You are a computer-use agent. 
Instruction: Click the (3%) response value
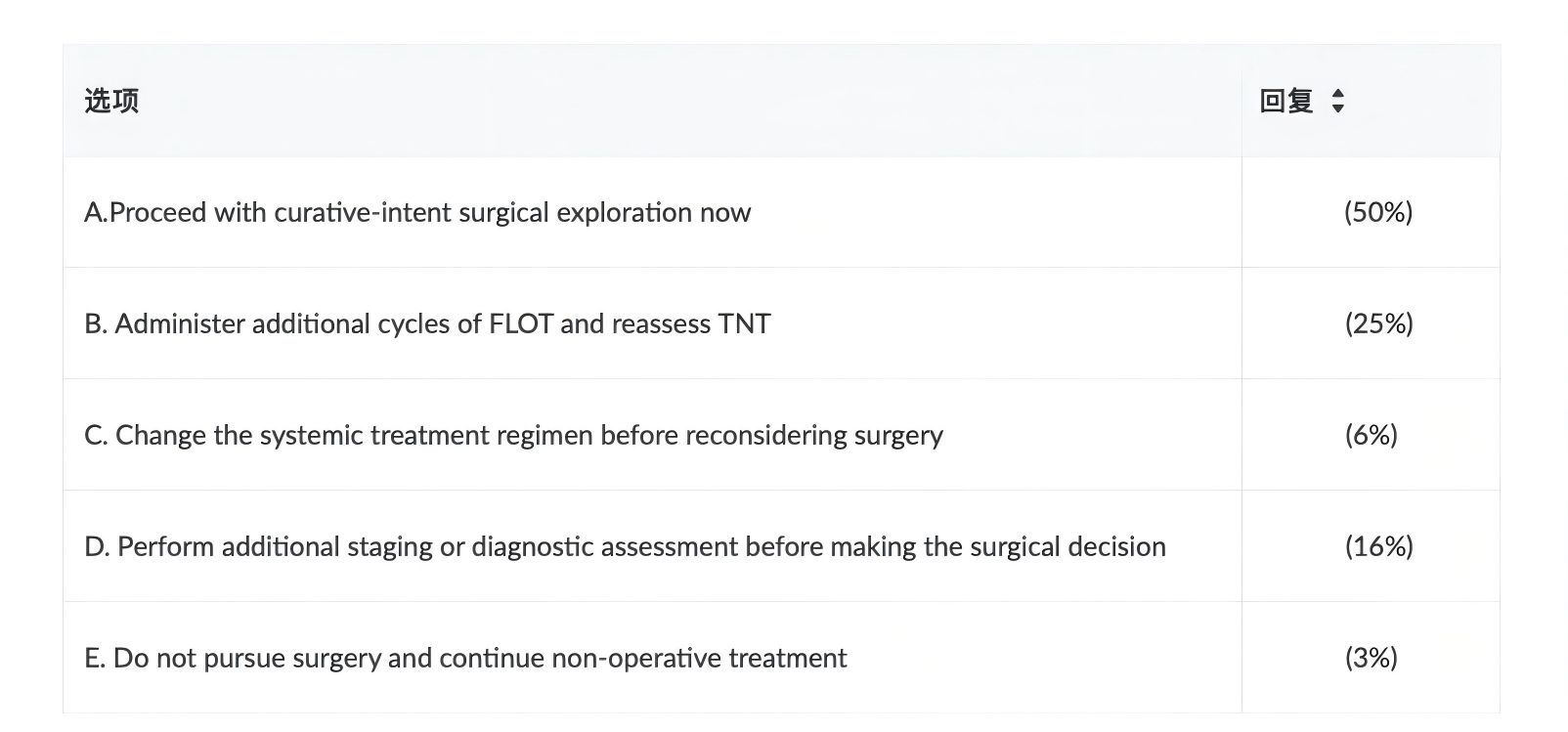click(x=1372, y=658)
